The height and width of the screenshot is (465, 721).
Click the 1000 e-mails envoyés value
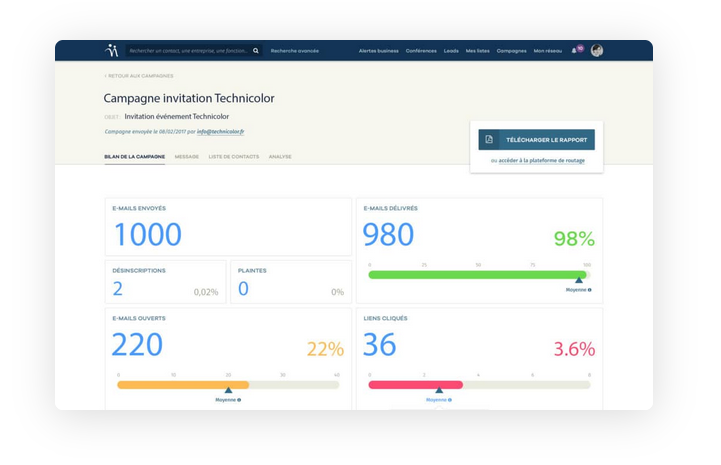tap(148, 235)
